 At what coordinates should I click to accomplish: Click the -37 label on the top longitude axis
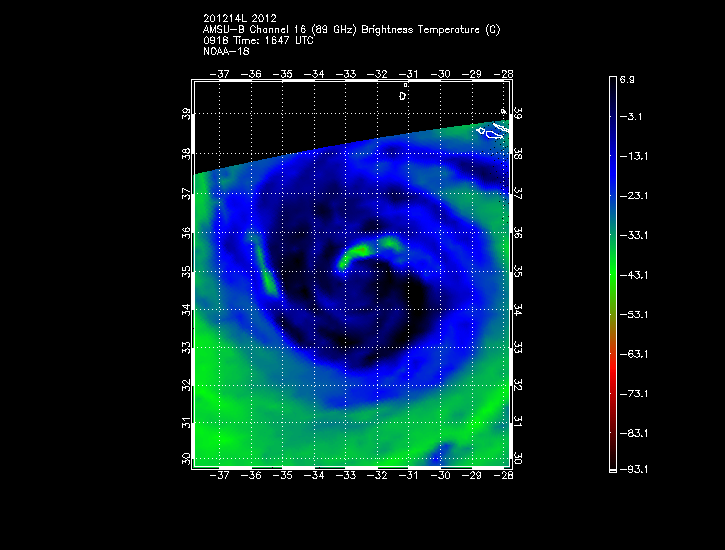[220, 74]
